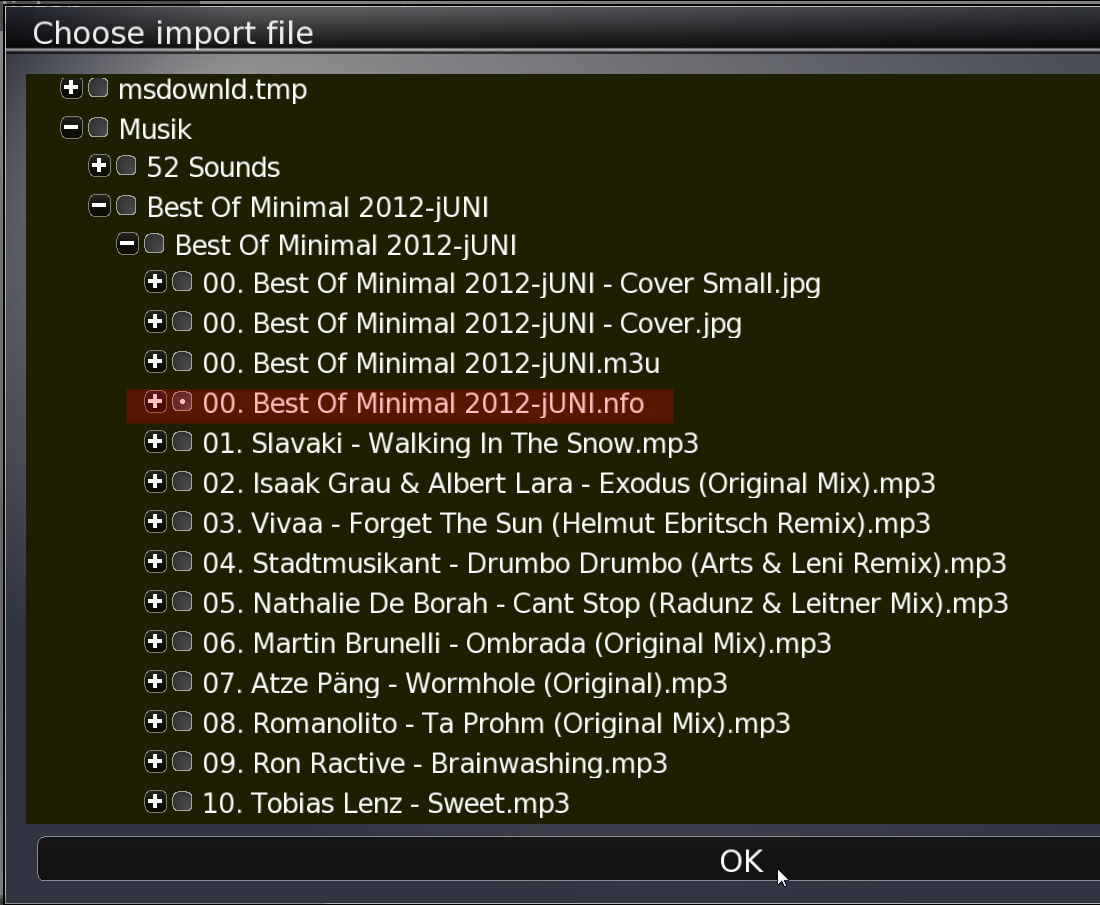This screenshot has width=1100, height=905.
Task: Select the msdownld.tmp label
Action: 213,90
